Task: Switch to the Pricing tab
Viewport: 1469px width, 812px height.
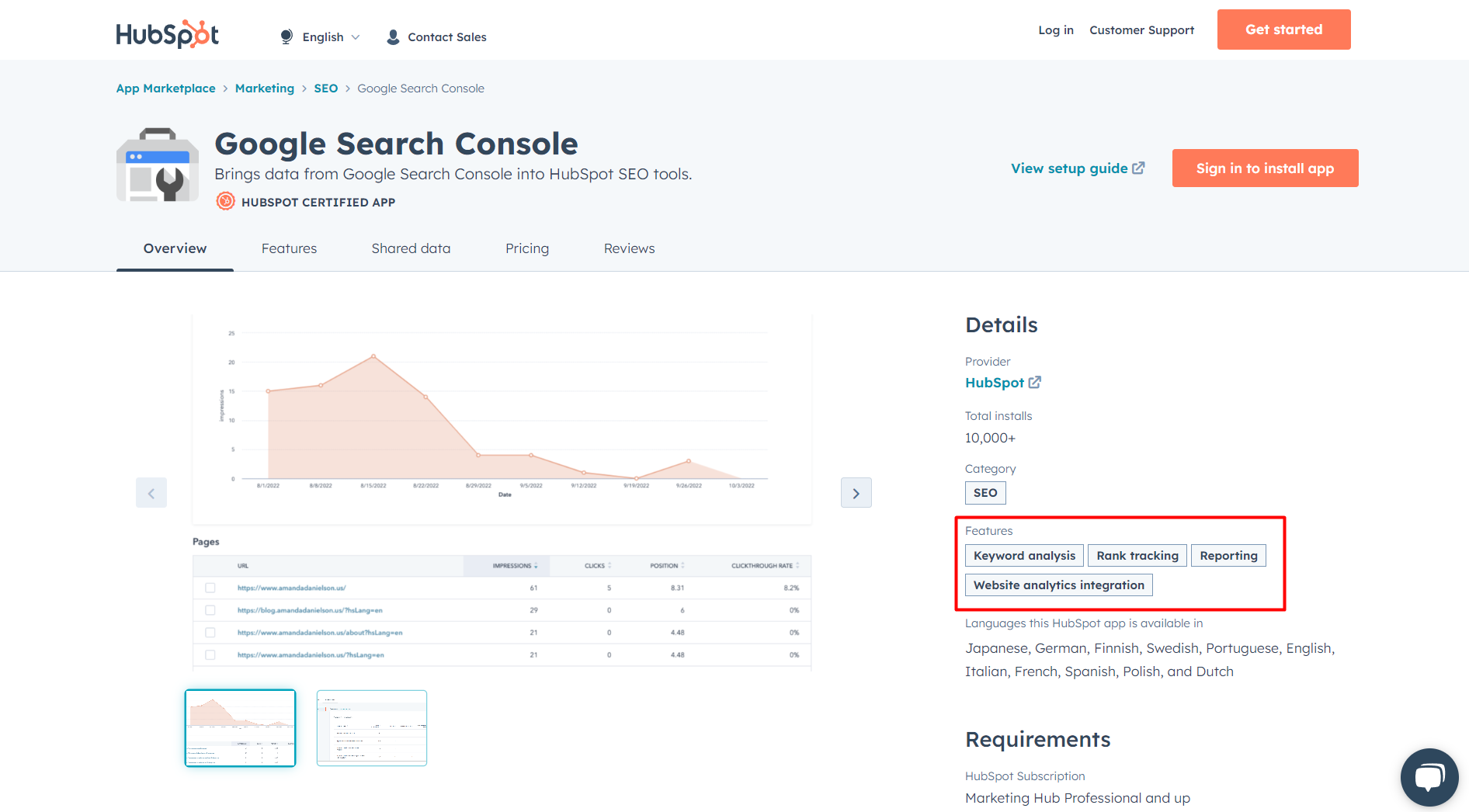Action: pyautogui.click(x=527, y=248)
